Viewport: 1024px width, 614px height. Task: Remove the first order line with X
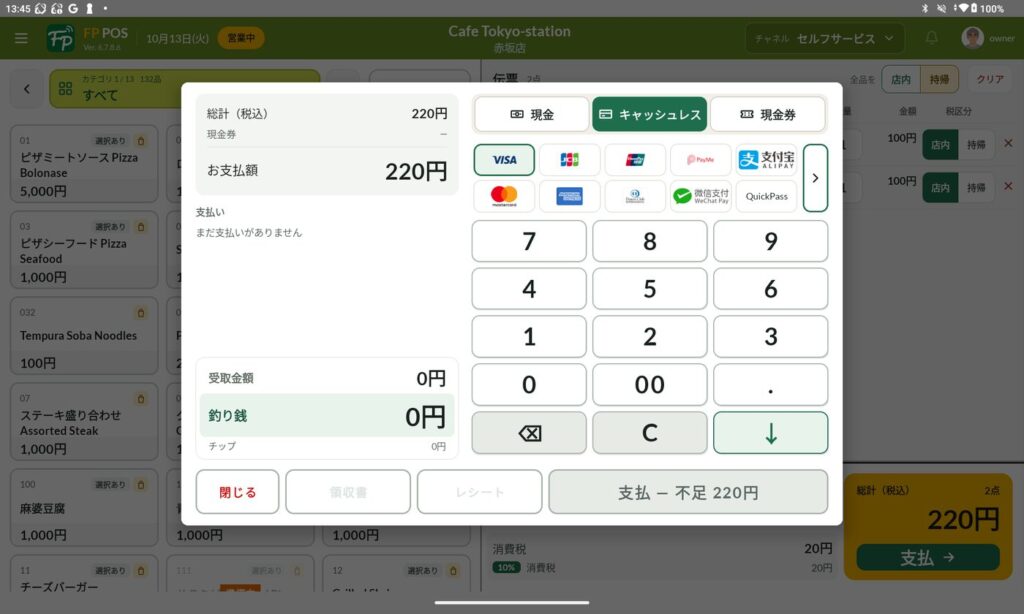click(1008, 143)
